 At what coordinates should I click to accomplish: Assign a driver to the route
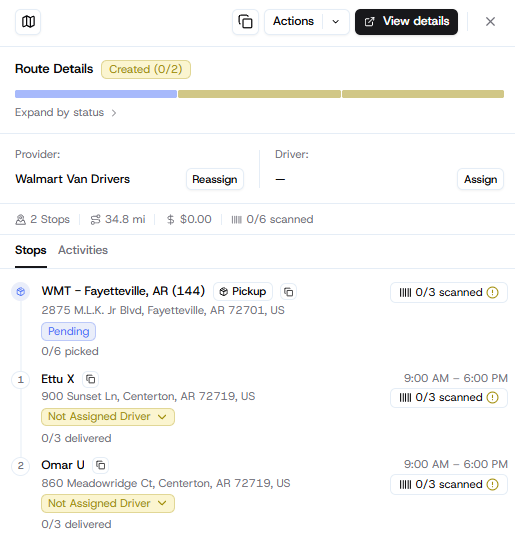pyautogui.click(x=481, y=179)
